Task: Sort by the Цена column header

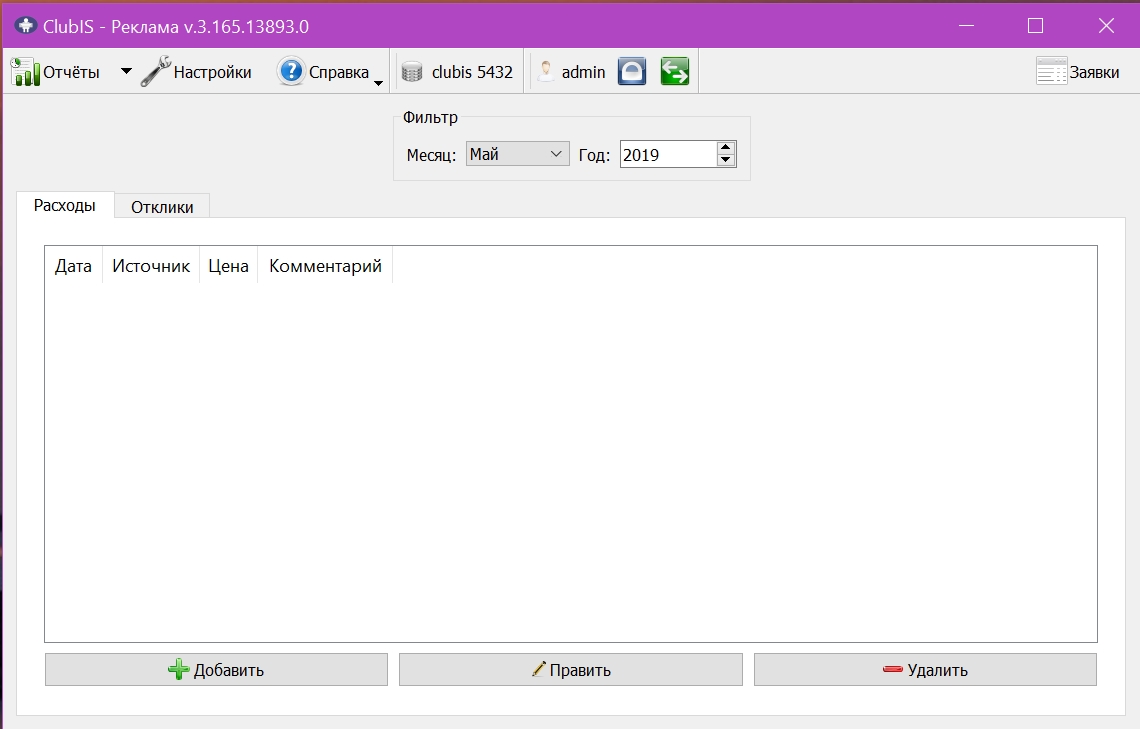Action: pyautogui.click(x=228, y=266)
